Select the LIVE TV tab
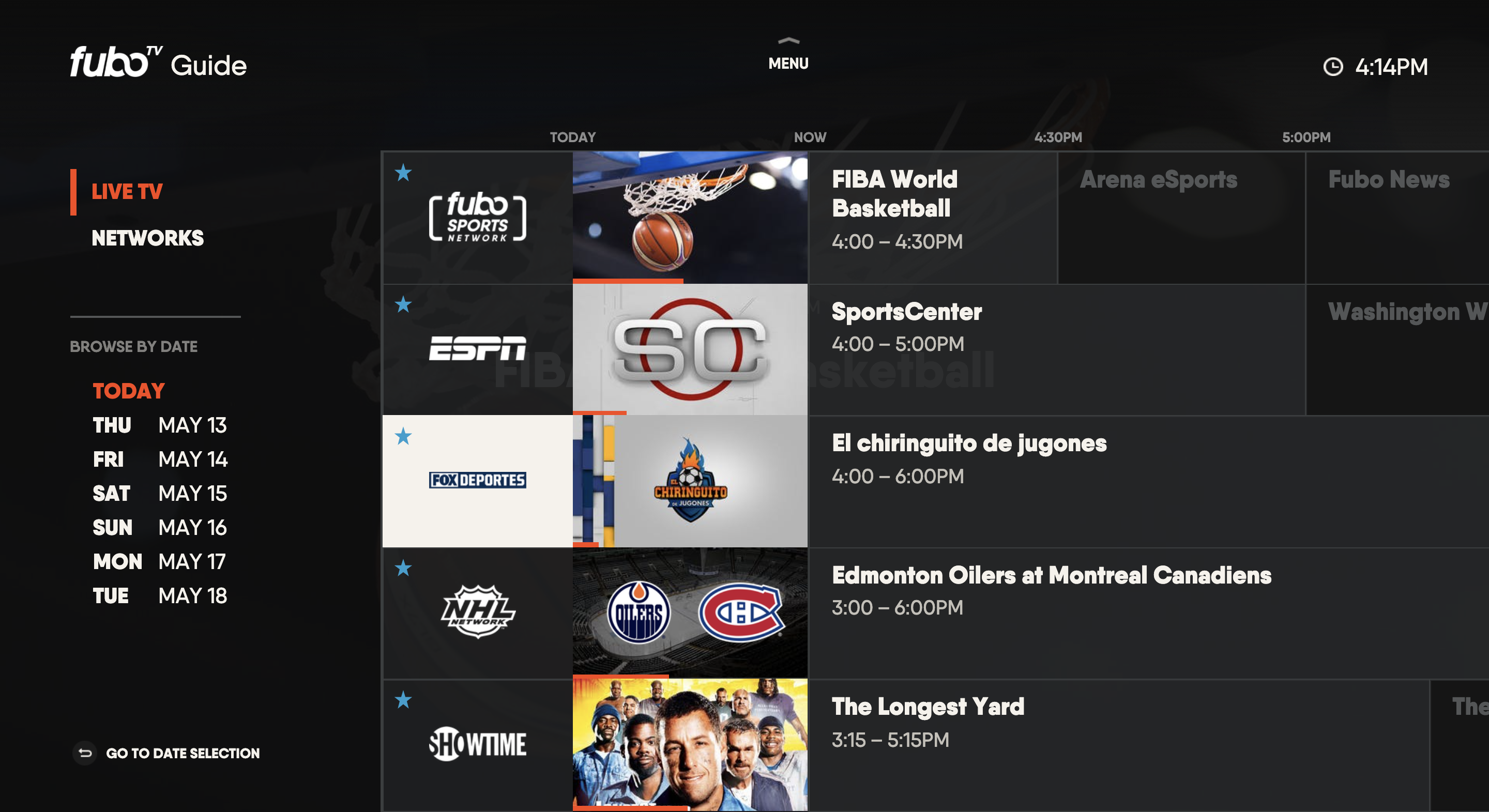The image size is (1489, 812). (127, 192)
